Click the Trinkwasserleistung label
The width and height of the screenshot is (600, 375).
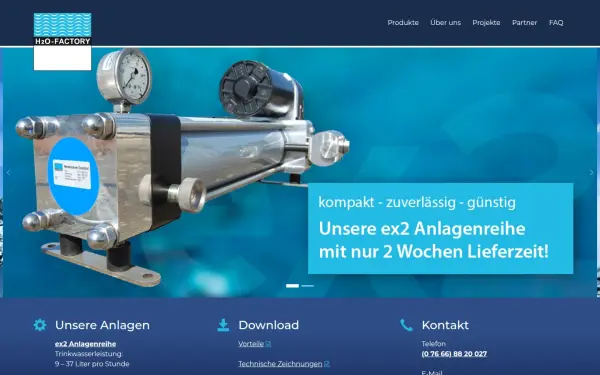(89, 354)
